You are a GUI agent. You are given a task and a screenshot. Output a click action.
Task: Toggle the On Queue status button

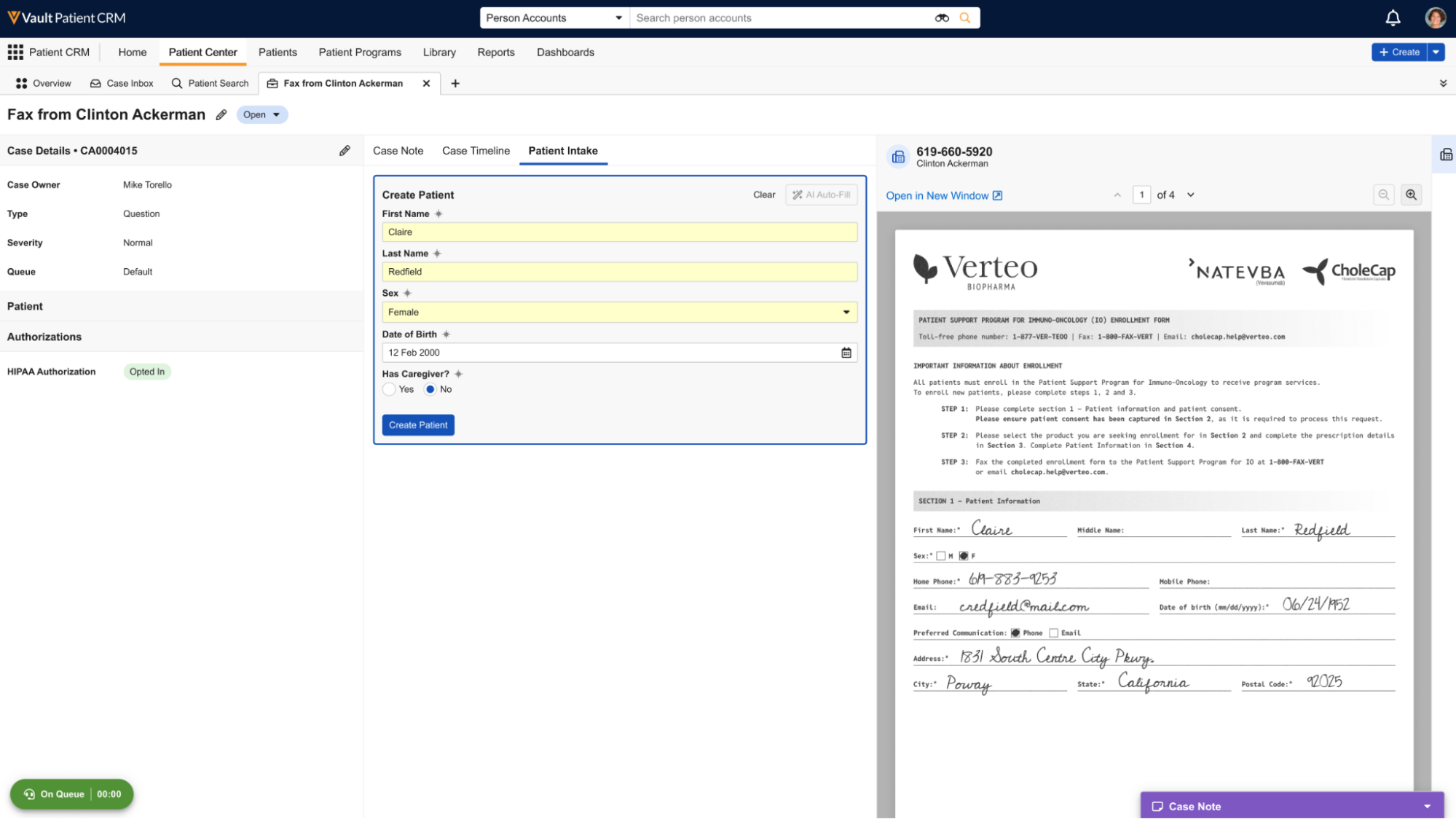pyautogui.click(x=71, y=794)
